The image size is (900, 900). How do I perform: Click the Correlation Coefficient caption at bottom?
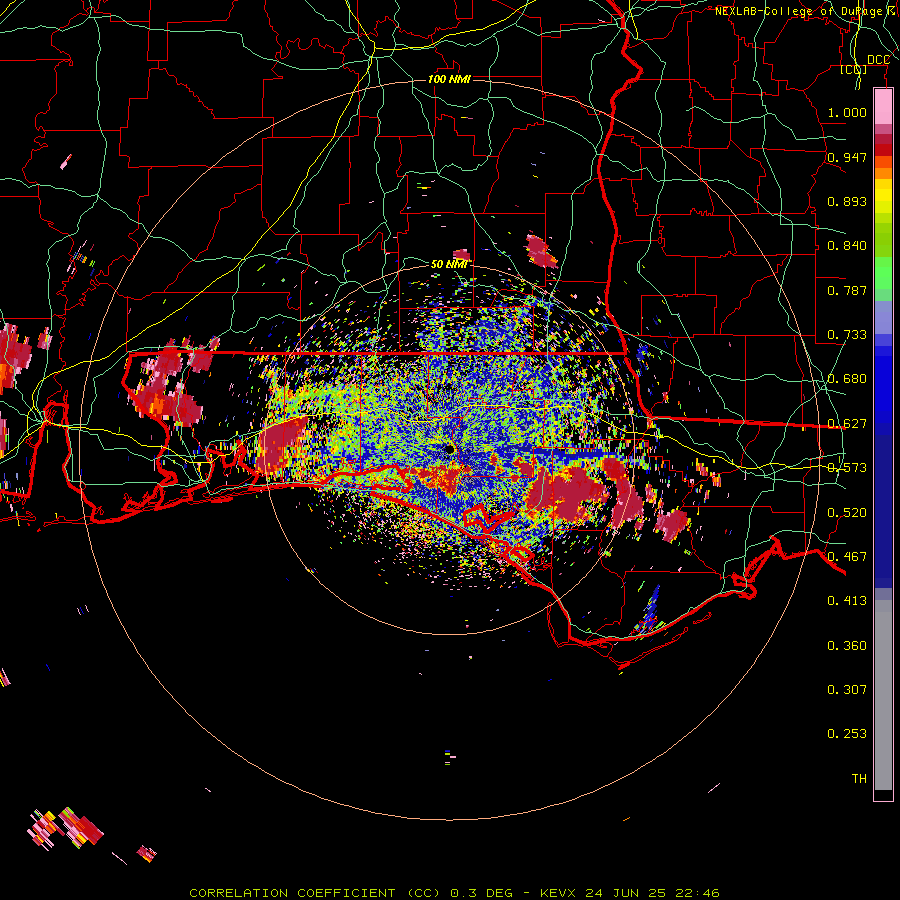(x=454, y=893)
